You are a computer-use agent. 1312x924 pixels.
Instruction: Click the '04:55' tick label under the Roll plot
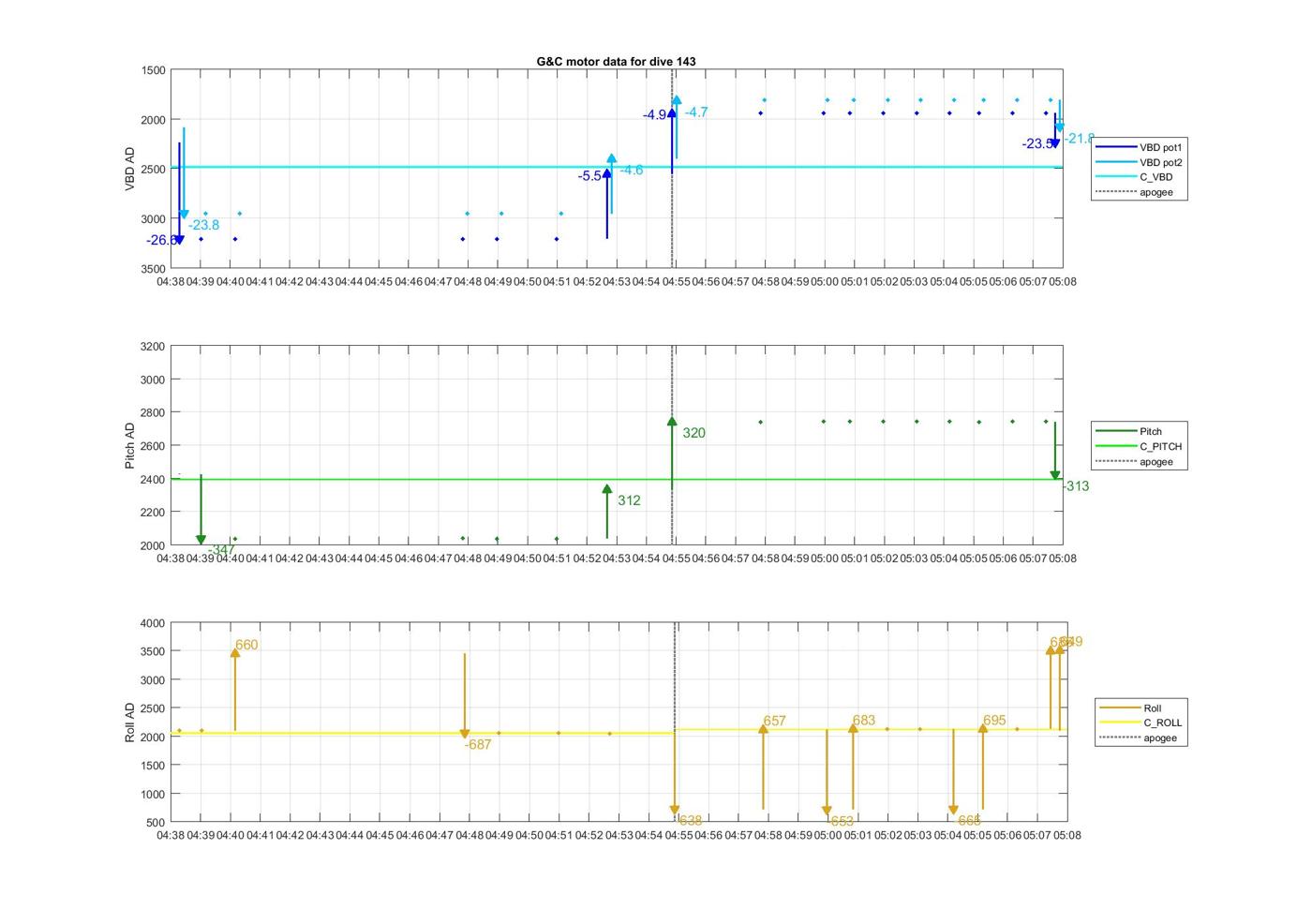678,835
